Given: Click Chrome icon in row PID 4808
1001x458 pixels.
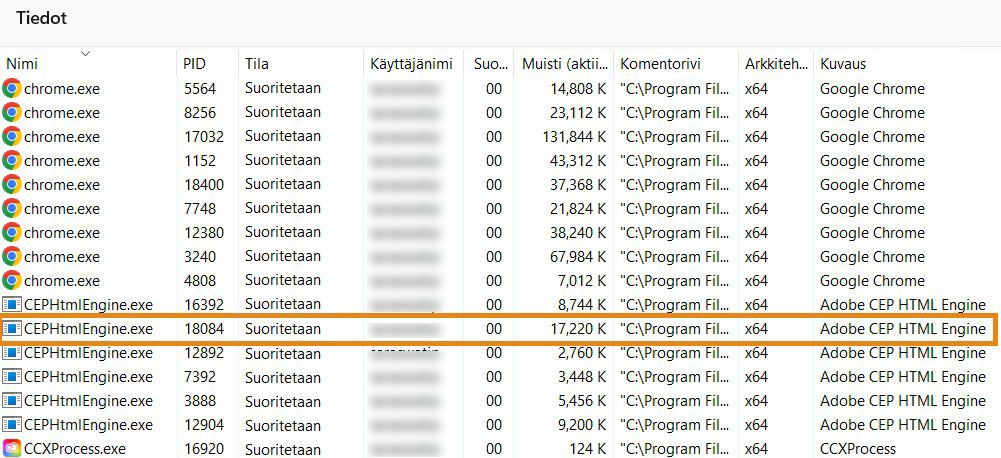Looking at the screenshot, I should [x=11, y=280].
